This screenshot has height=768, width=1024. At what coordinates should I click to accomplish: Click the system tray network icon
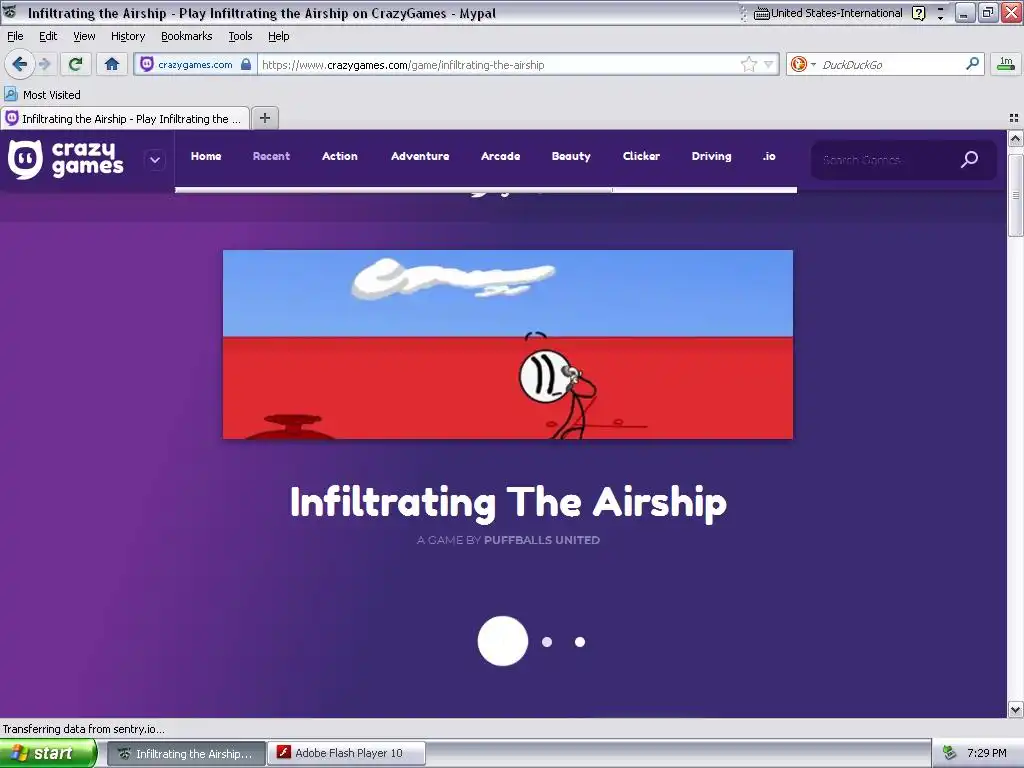(x=950, y=753)
